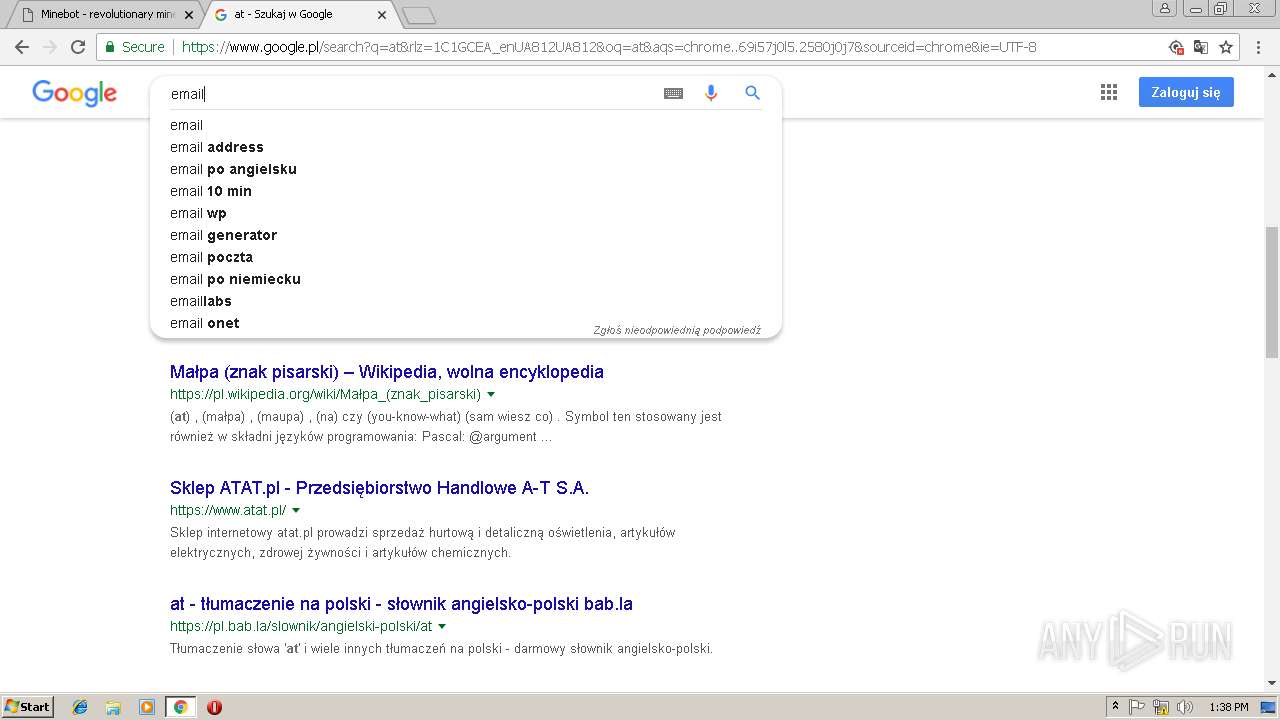Select the 'email po niemiecku' suggestion

pyautogui.click(x=466, y=279)
